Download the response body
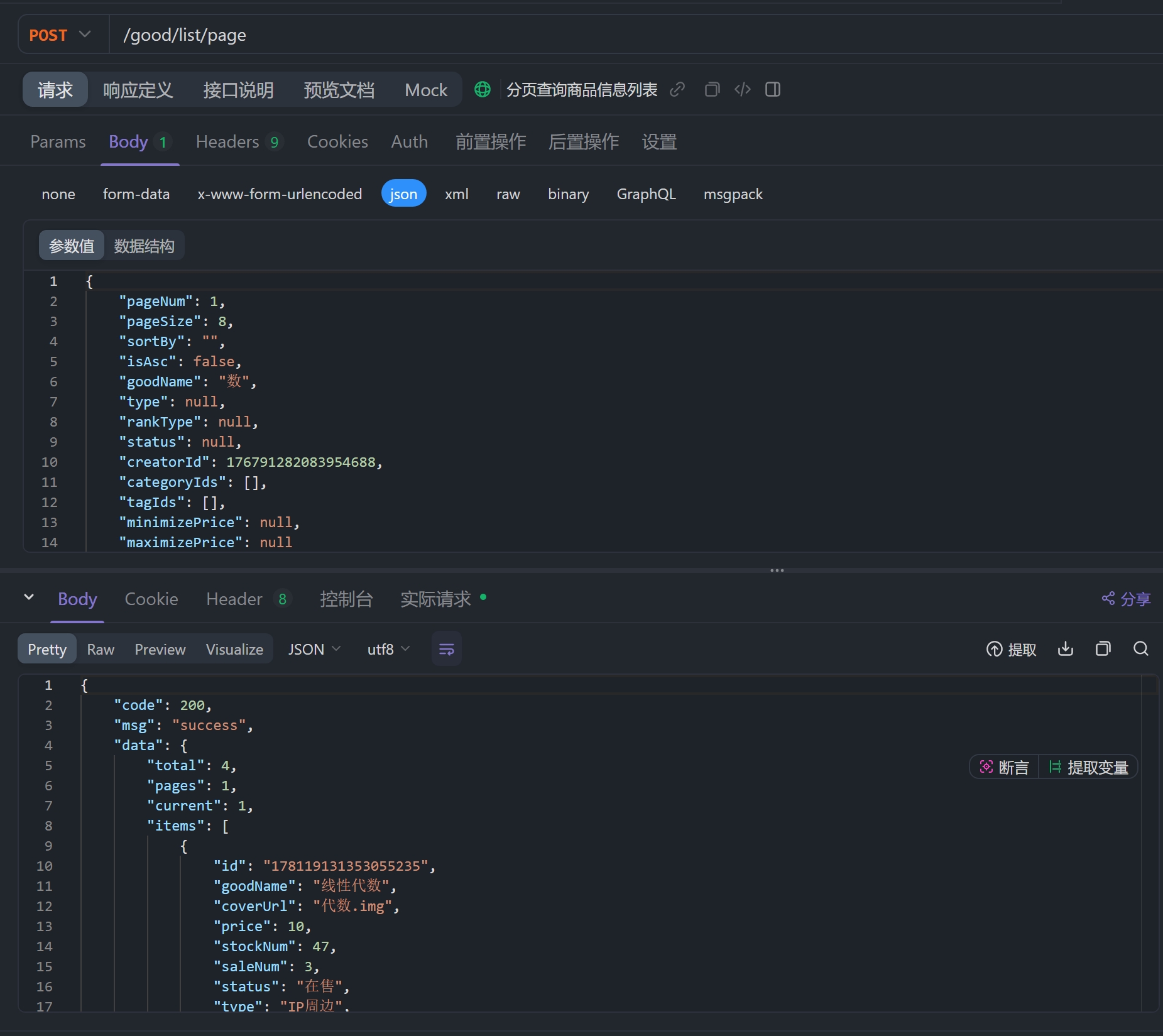The height and width of the screenshot is (1036, 1163). click(x=1065, y=649)
